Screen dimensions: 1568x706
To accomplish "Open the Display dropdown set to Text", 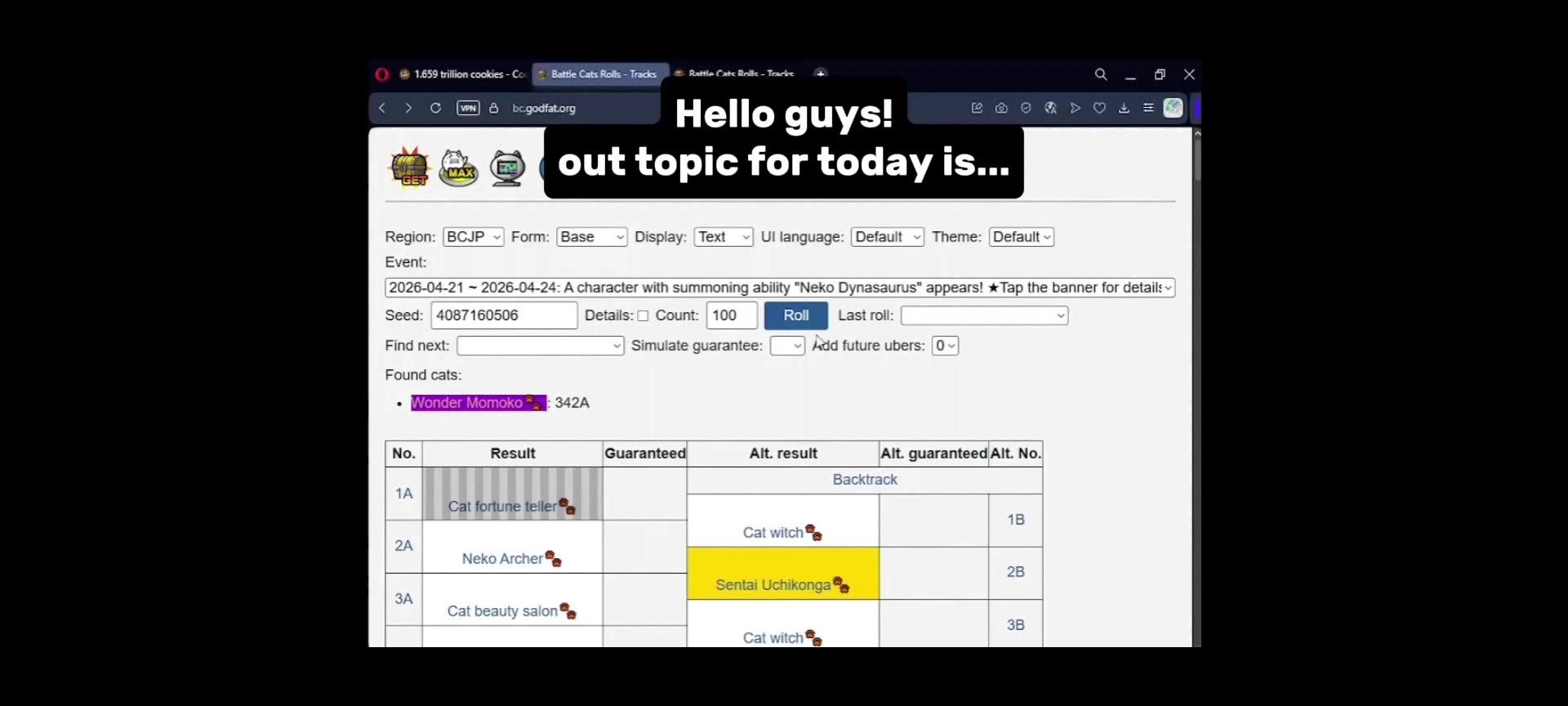I will click(x=724, y=237).
